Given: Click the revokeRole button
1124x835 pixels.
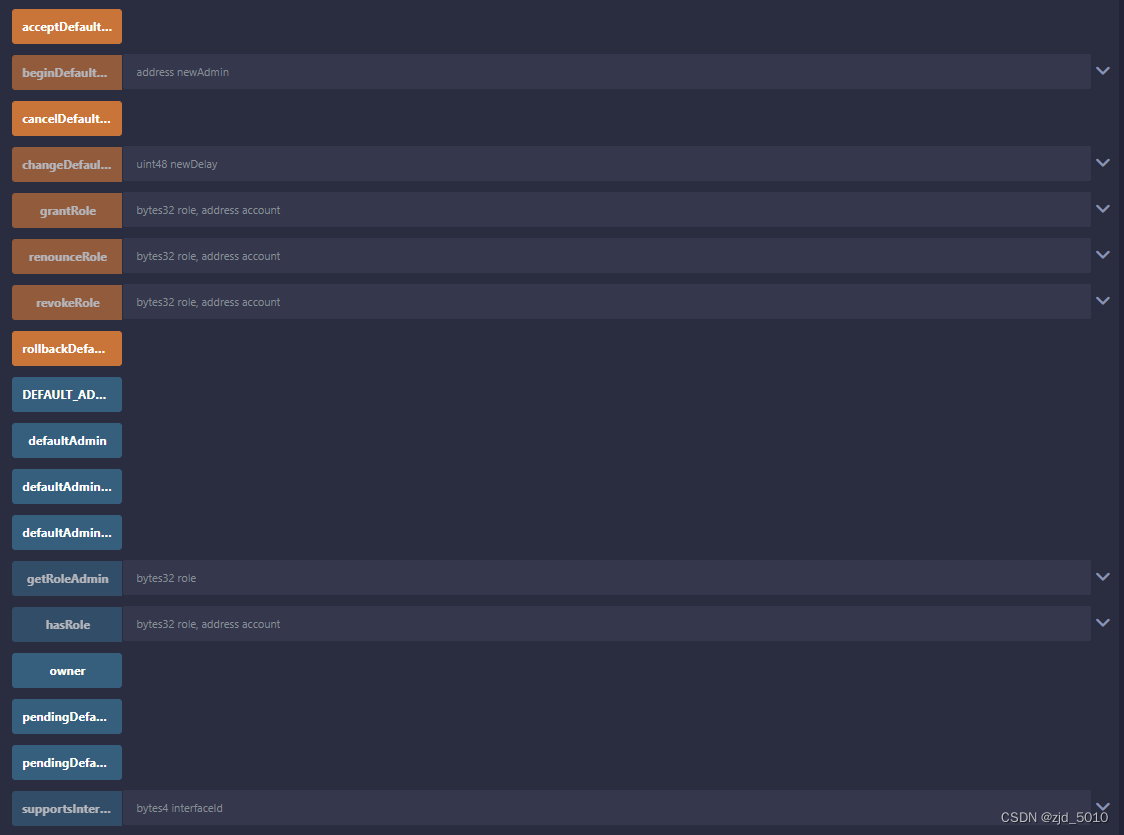Looking at the screenshot, I should pos(67,302).
